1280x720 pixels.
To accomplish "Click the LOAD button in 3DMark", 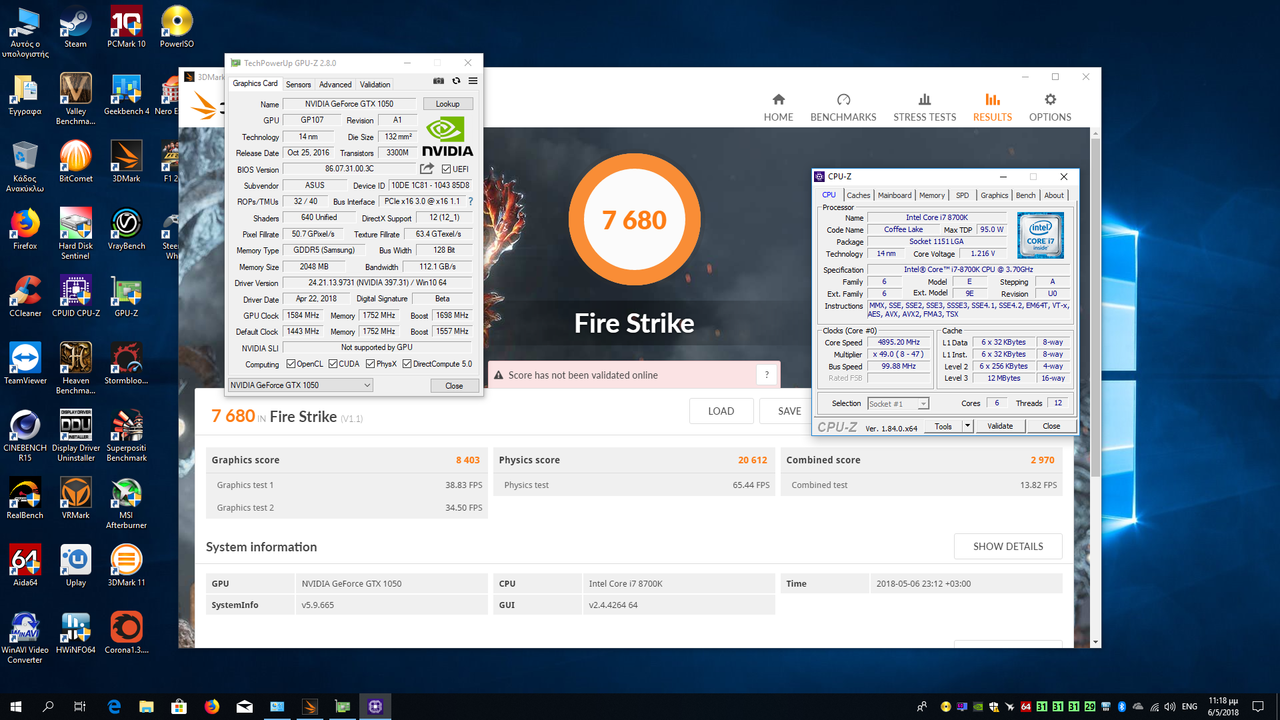I will 721,411.
